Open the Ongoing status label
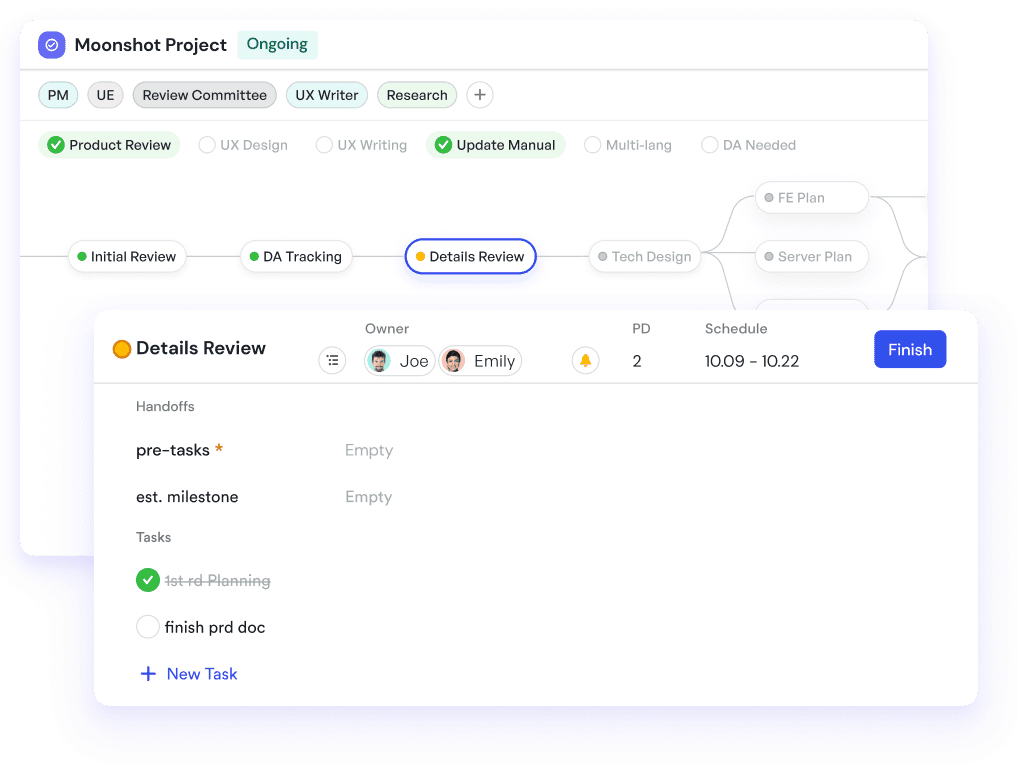 (277, 44)
